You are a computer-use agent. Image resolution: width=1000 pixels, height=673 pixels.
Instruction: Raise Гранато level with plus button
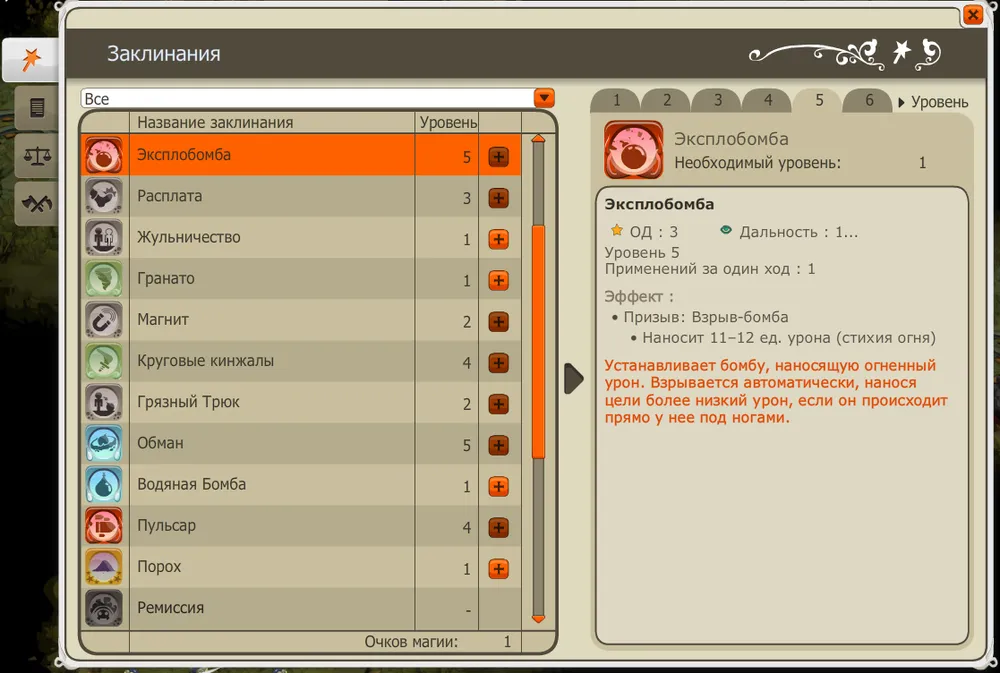pos(499,281)
